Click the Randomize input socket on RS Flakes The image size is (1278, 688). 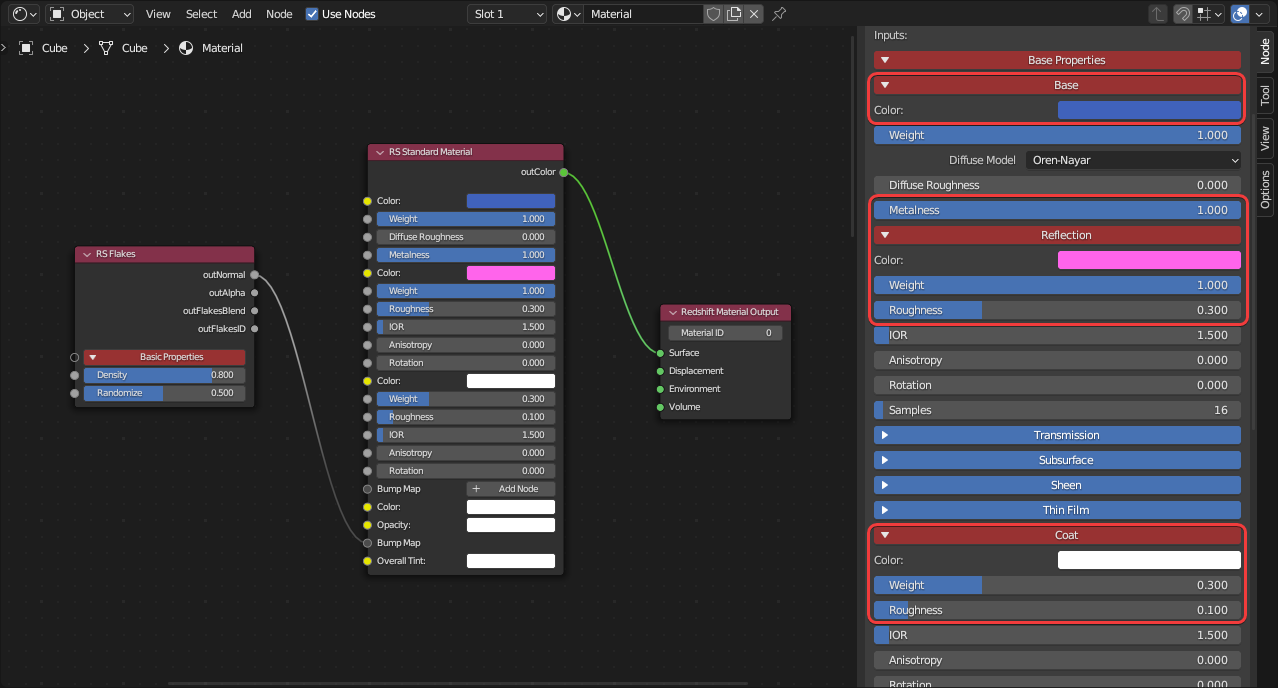point(74,393)
